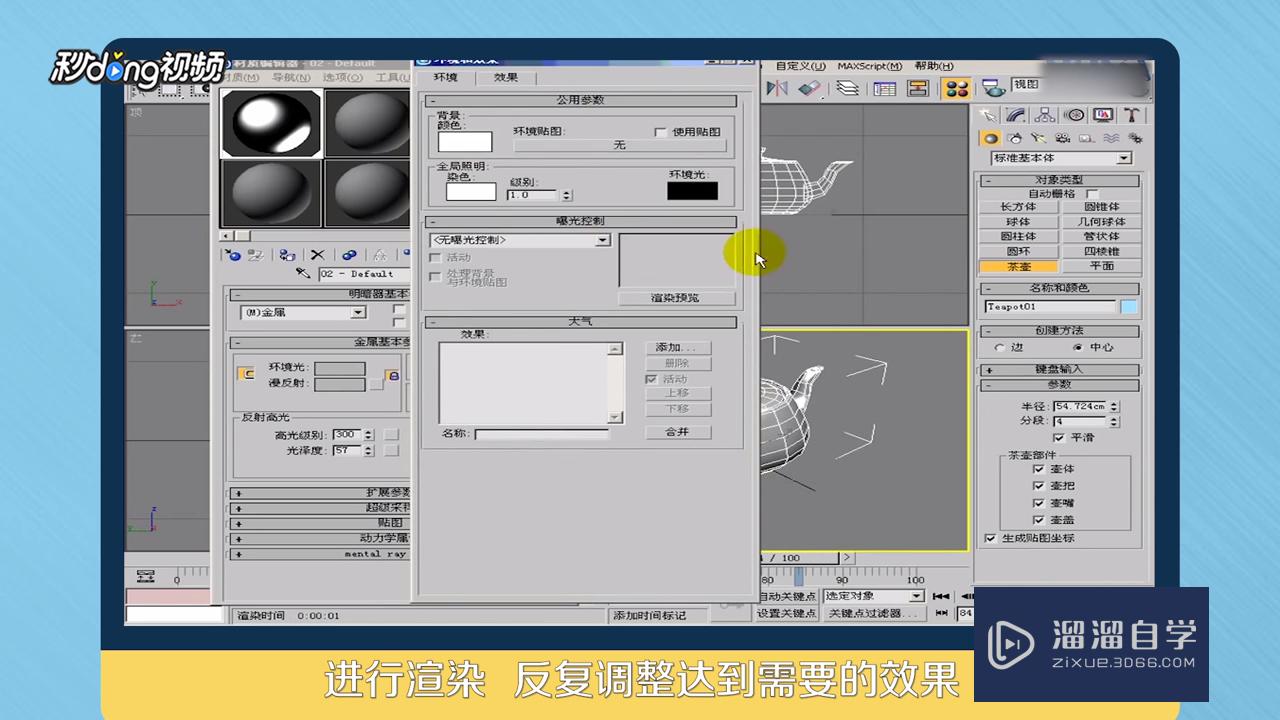
Task: Open 选项(O) menu in Material Editor
Action: 342,77
